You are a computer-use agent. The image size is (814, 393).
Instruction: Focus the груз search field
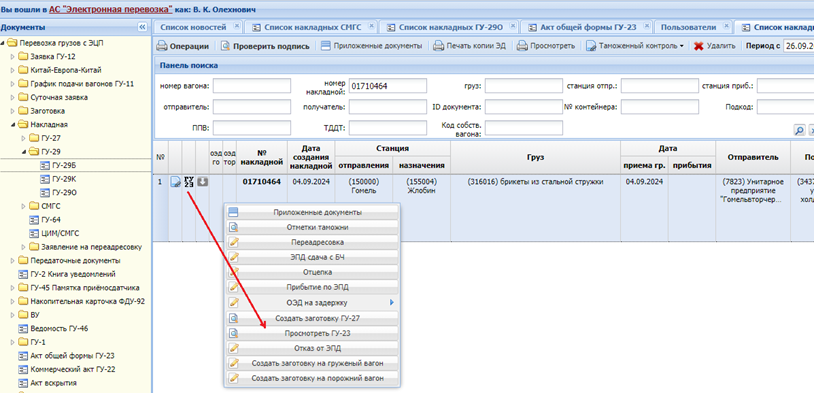pyautogui.click(x=524, y=86)
